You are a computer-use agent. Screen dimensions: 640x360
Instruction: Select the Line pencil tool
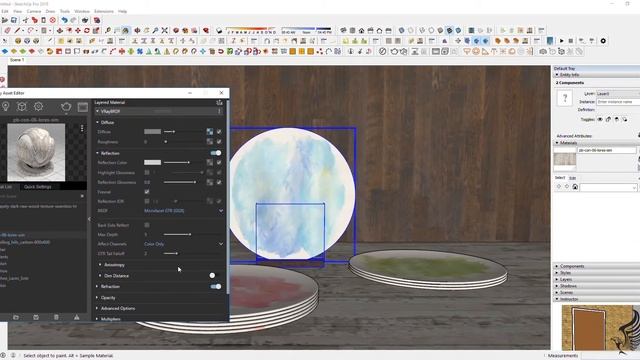click(17, 31)
